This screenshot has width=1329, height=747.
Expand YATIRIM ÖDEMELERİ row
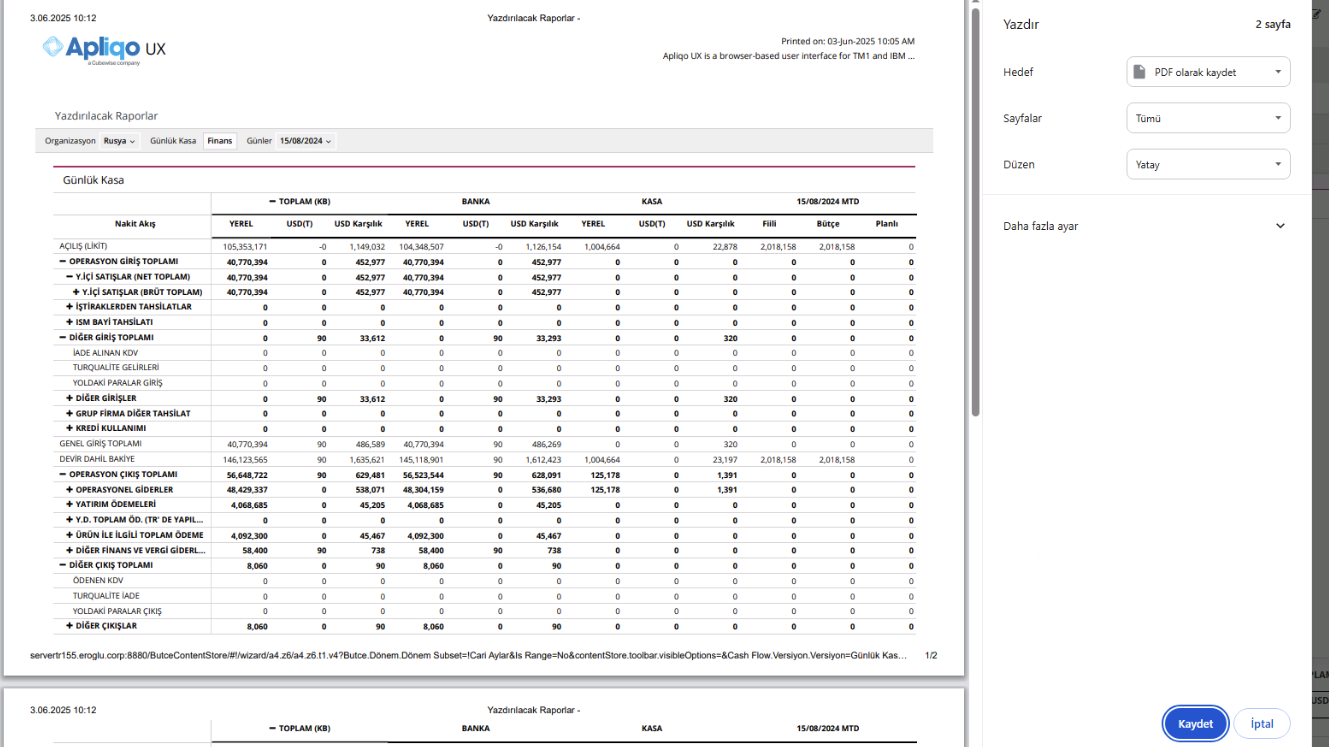pos(70,505)
